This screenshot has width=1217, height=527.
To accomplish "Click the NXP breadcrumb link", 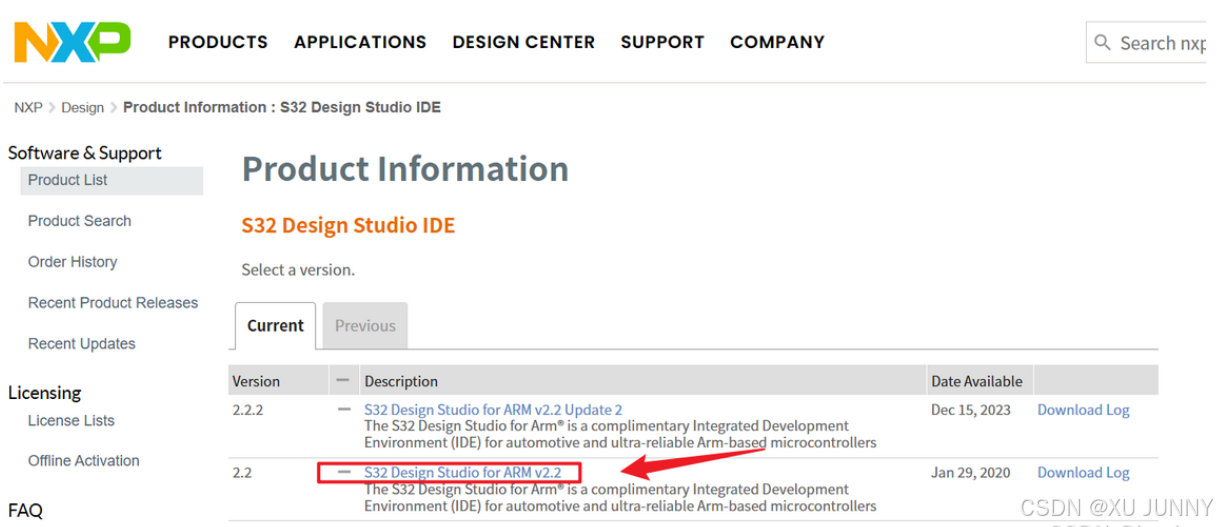I will click(28, 107).
